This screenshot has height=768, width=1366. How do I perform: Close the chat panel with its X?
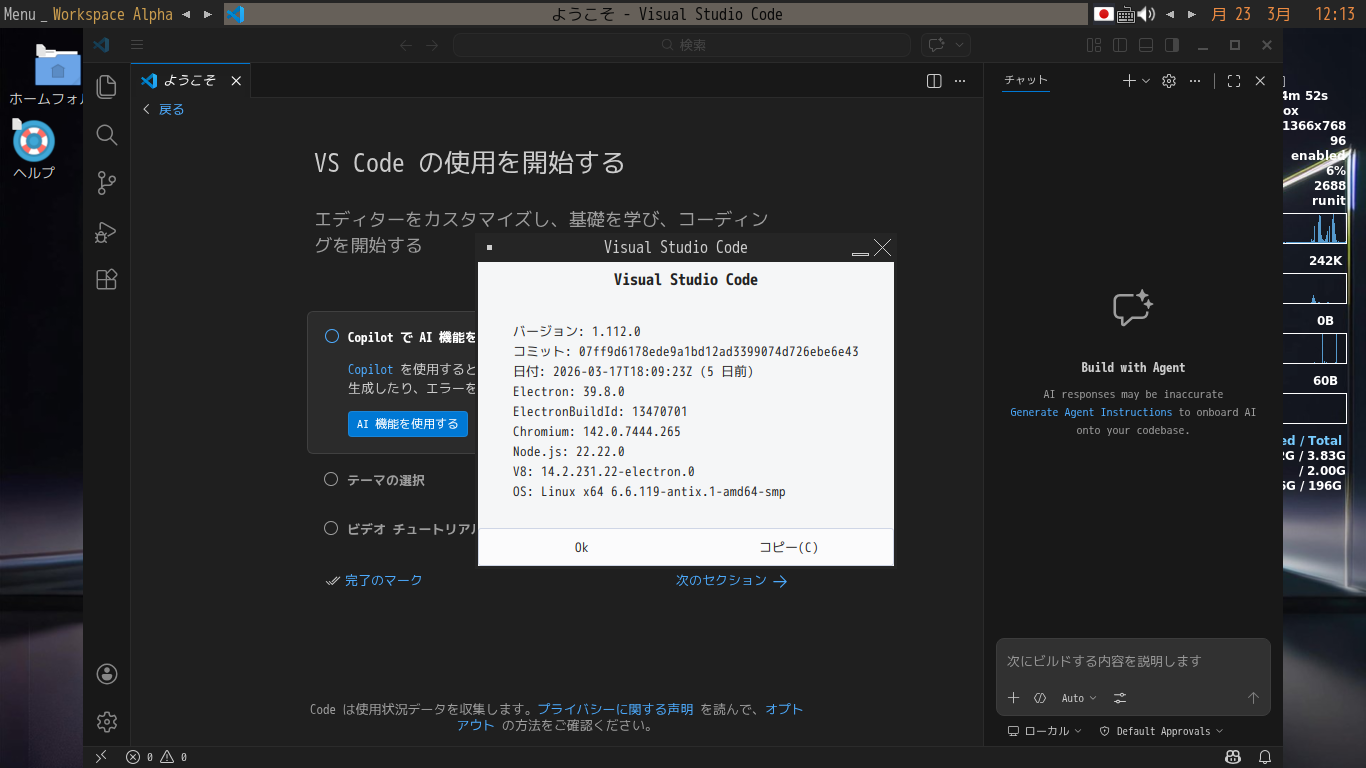coord(1260,81)
